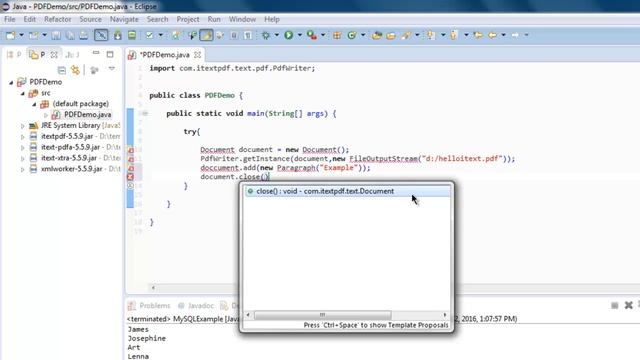Toggle Mark Occurrences highlighter button
This screenshot has height=360, width=640.
207,35
